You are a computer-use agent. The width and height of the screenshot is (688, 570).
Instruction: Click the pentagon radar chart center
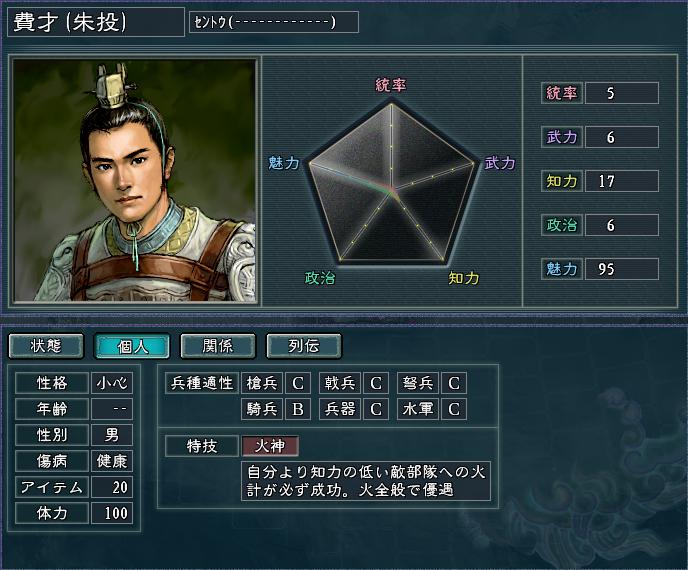tap(391, 189)
